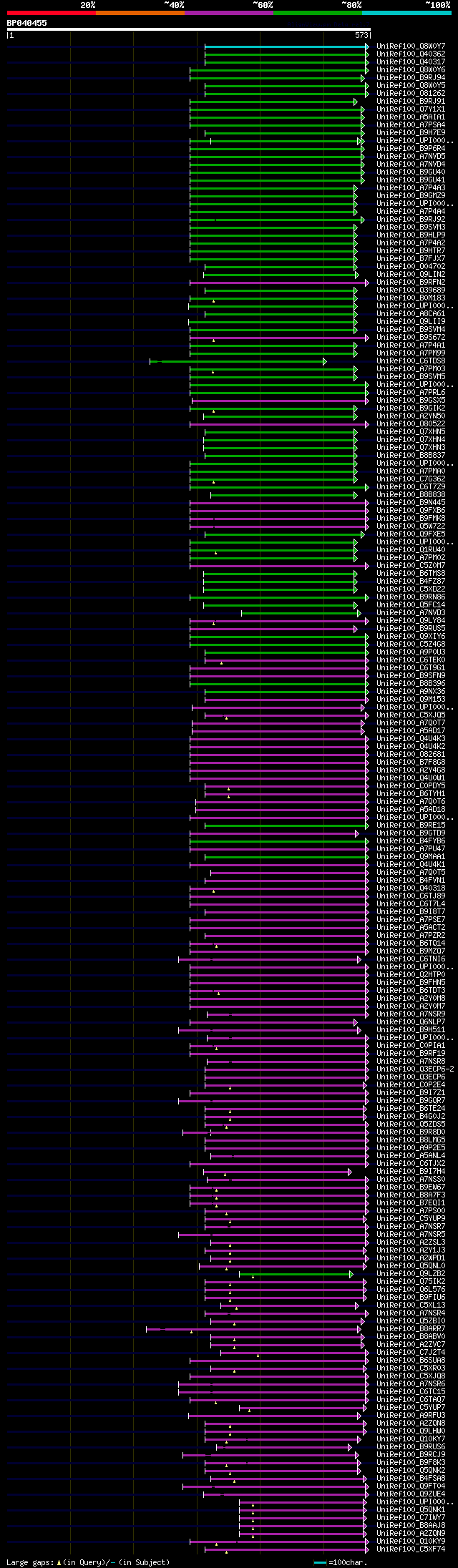The height and width of the screenshot is (1568, 458).
Task: Click the white query ruler bar spanning 1–573
Action: [188, 29]
